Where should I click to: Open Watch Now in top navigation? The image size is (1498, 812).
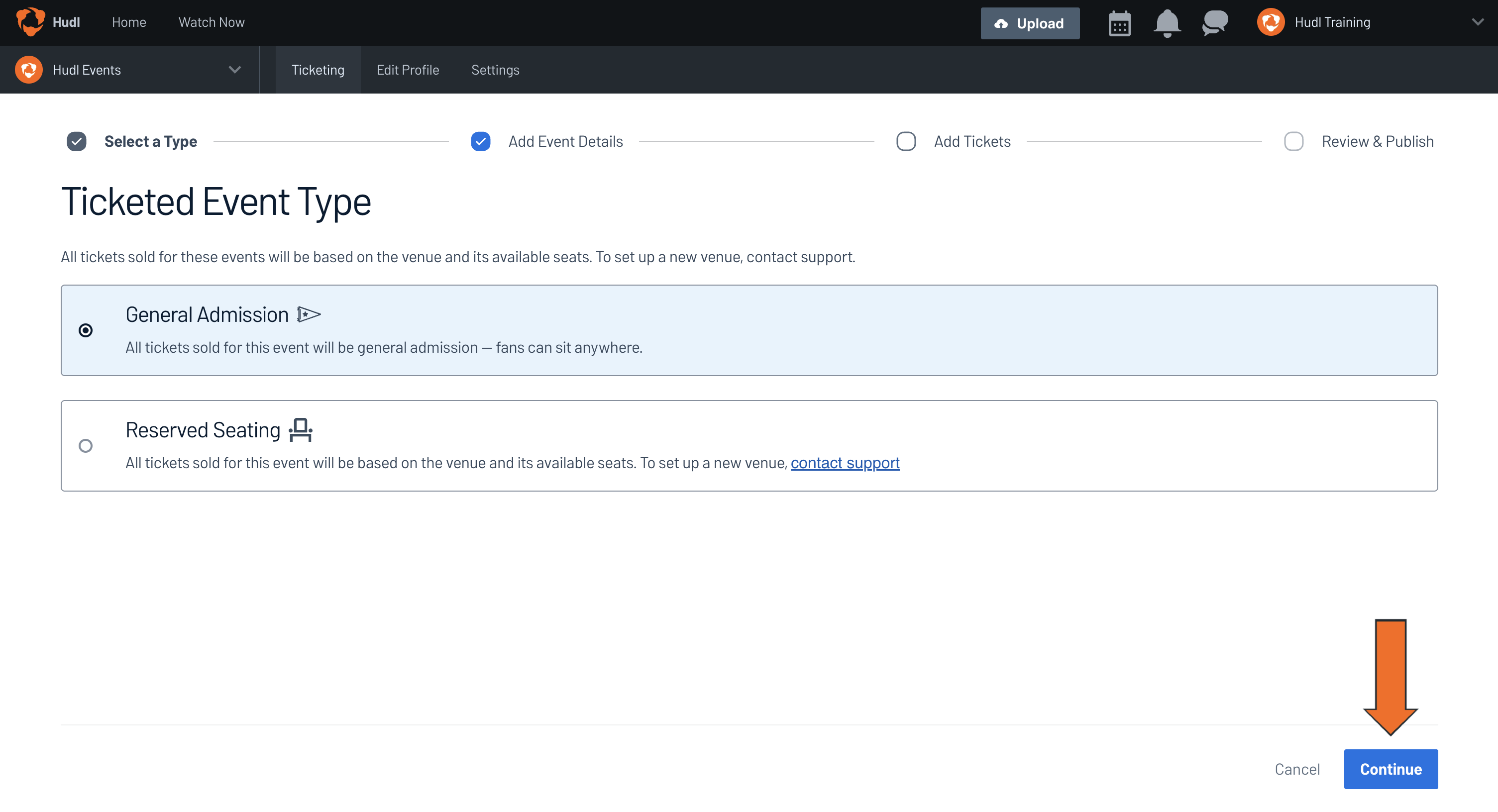(212, 22)
